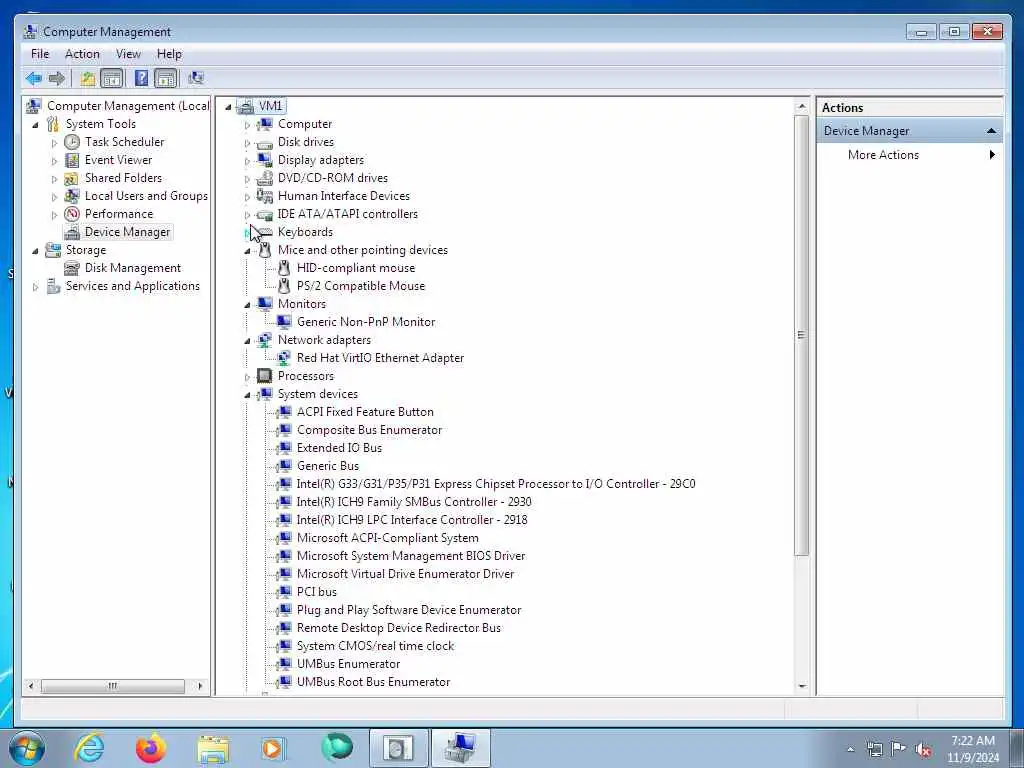Viewport: 1024px width, 768px height.
Task: Select the Shared Folders icon
Action: pos(72,178)
